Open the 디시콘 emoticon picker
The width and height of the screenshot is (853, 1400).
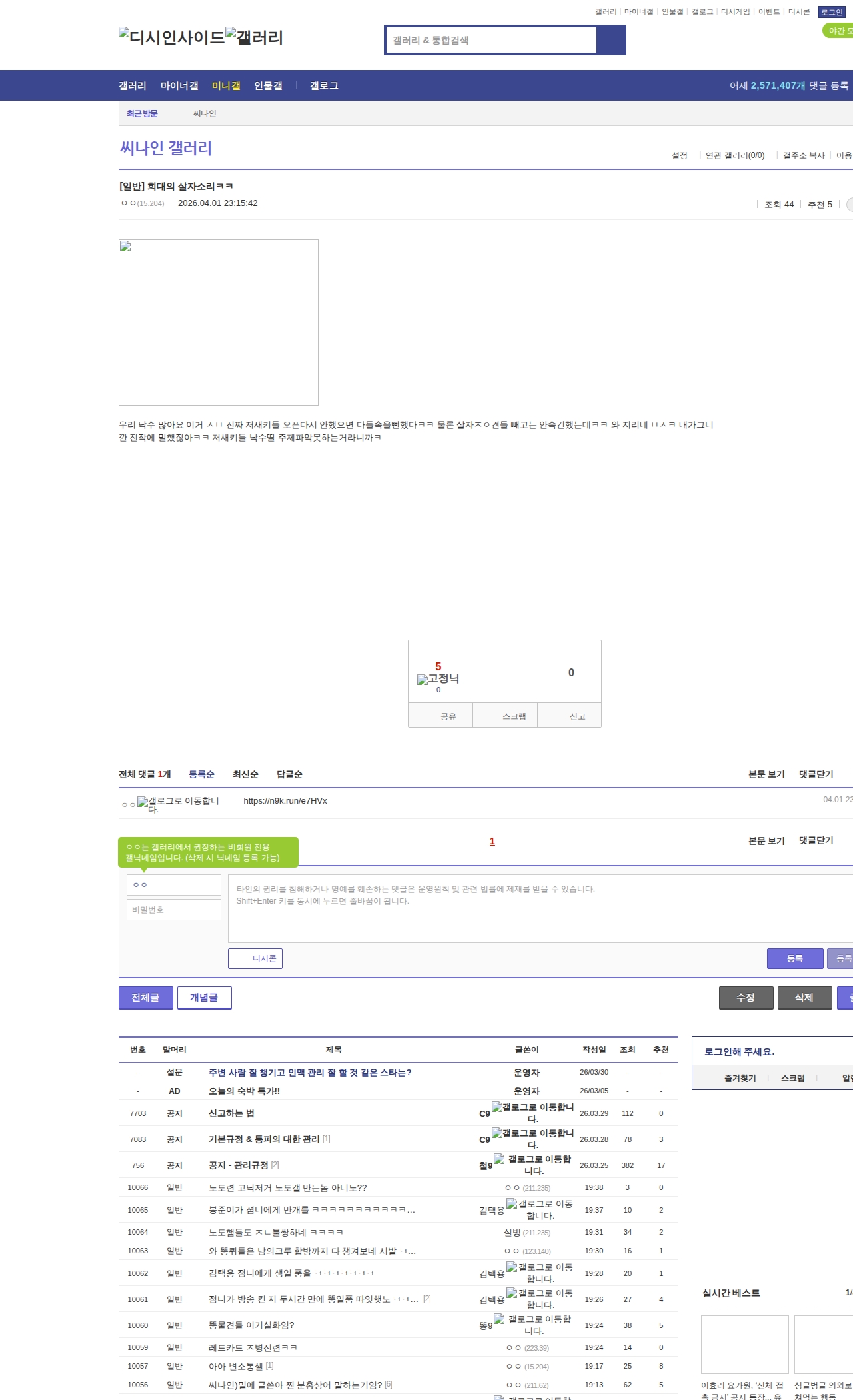pyautogui.click(x=255, y=958)
